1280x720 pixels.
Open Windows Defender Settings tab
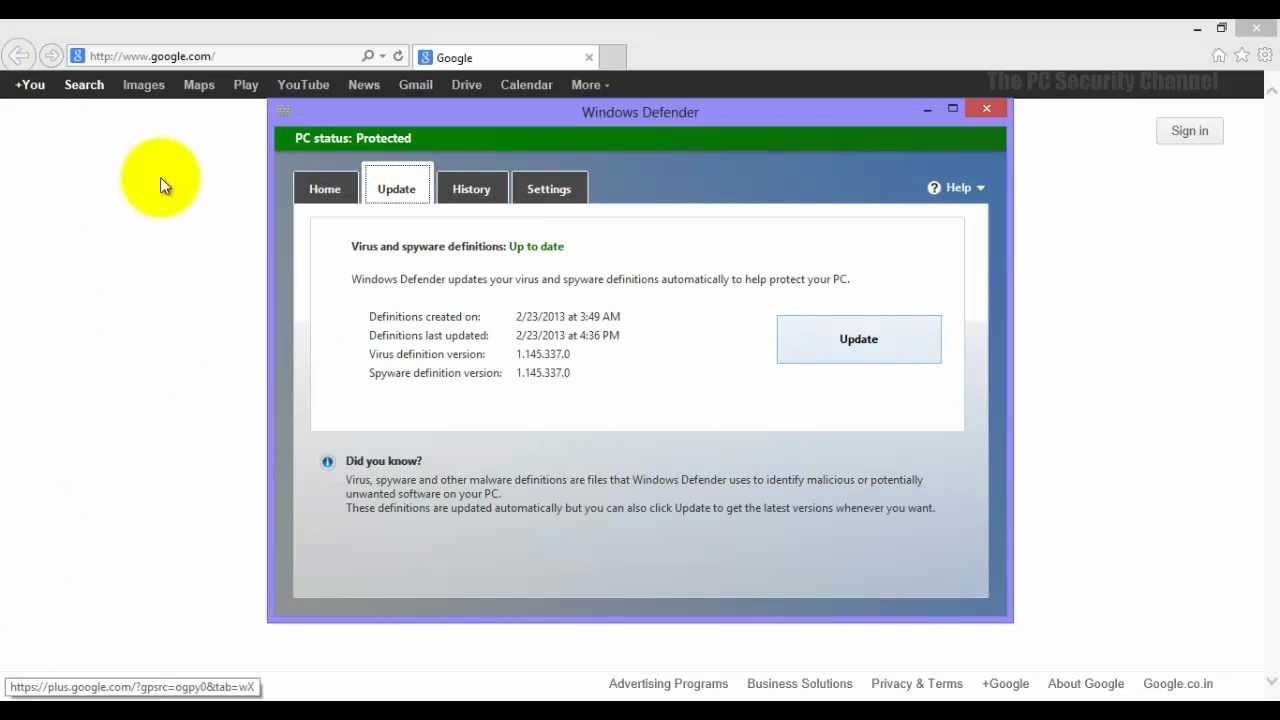pos(549,189)
